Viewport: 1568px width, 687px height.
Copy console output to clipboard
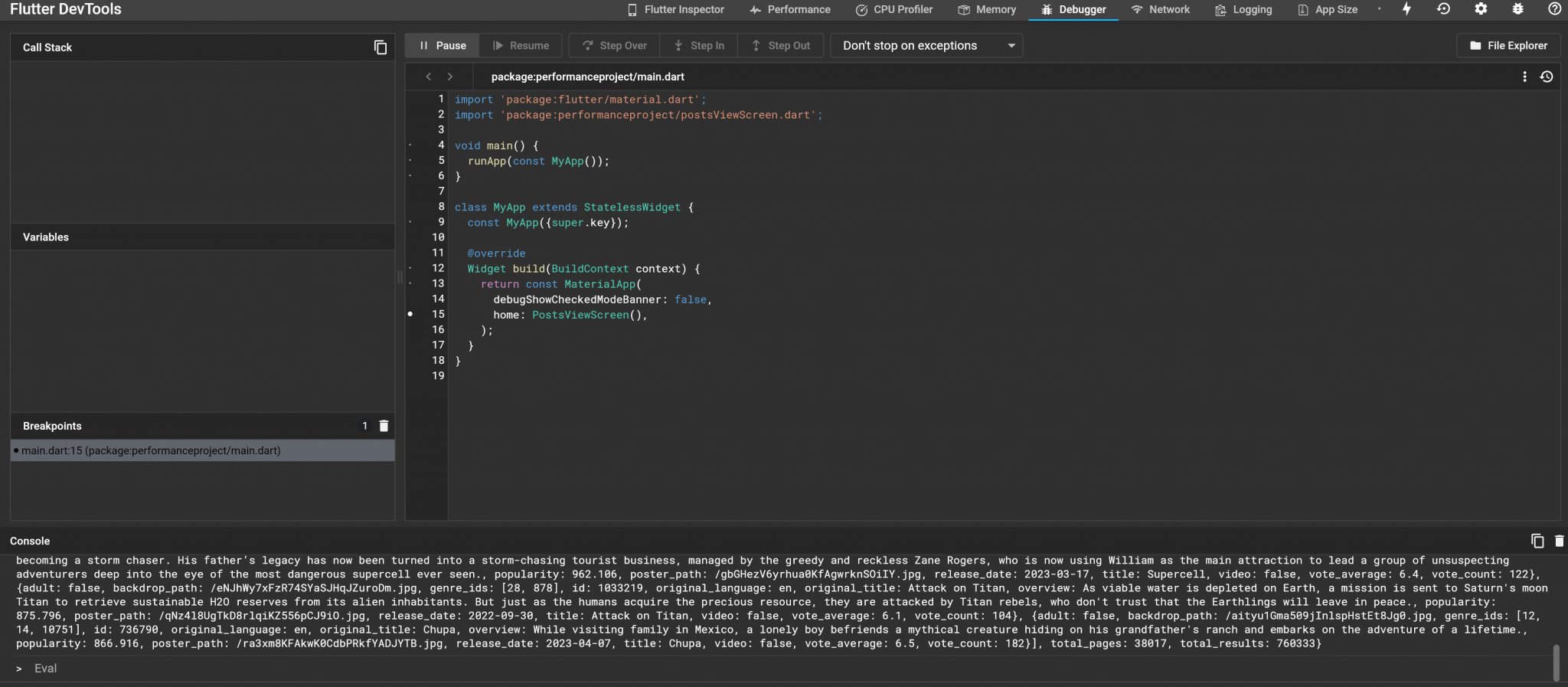1537,541
